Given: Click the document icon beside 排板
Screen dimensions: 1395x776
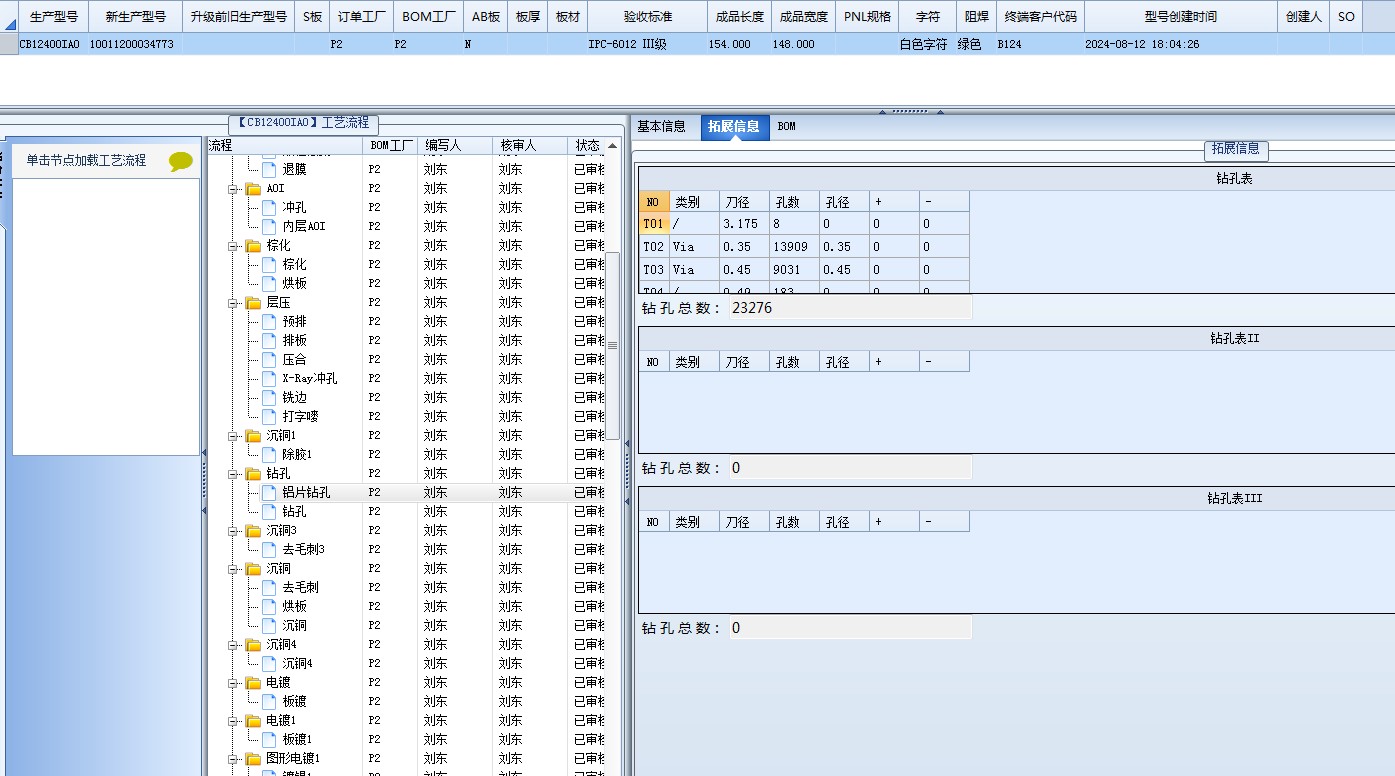Looking at the screenshot, I should tap(269, 341).
